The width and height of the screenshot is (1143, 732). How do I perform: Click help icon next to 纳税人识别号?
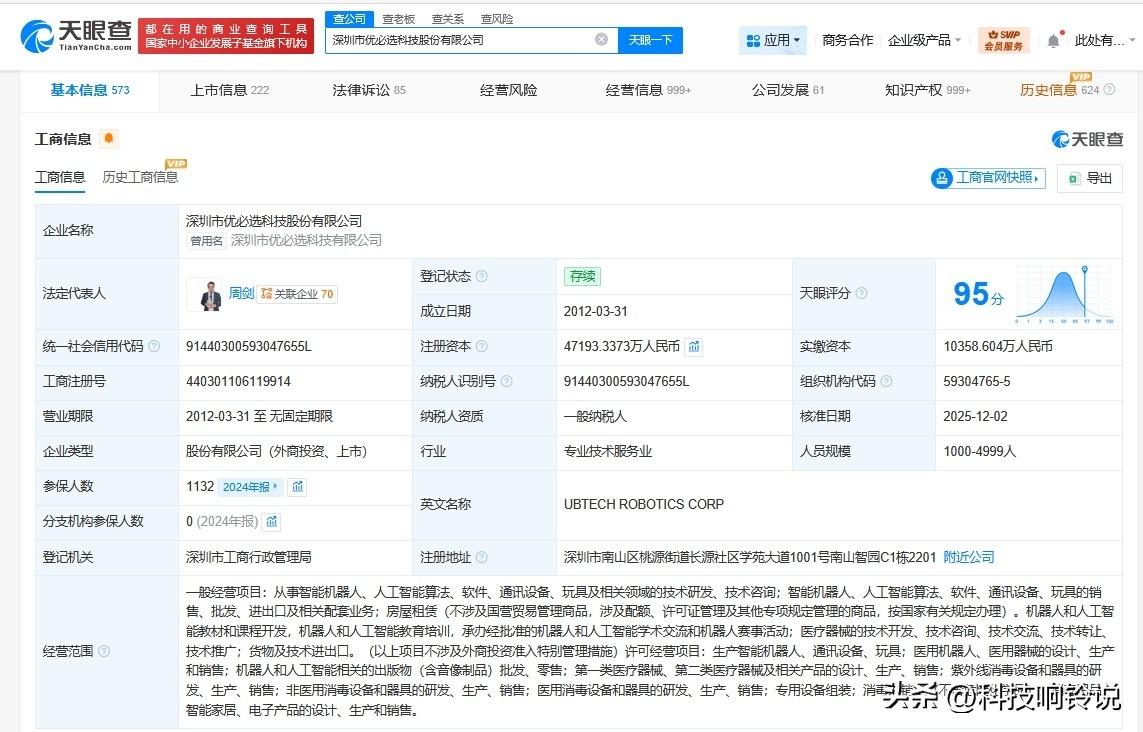point(507,381)
